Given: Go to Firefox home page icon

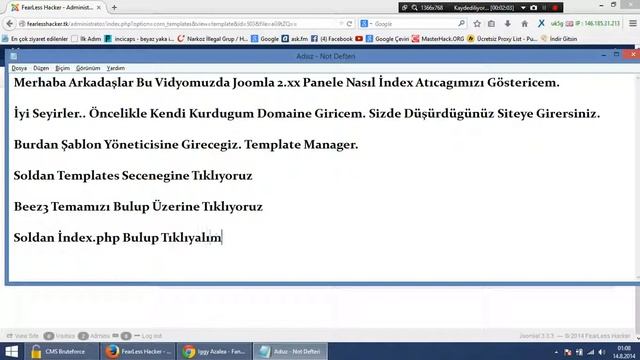Looking at the screenshot, I should [x=524, y=24].
